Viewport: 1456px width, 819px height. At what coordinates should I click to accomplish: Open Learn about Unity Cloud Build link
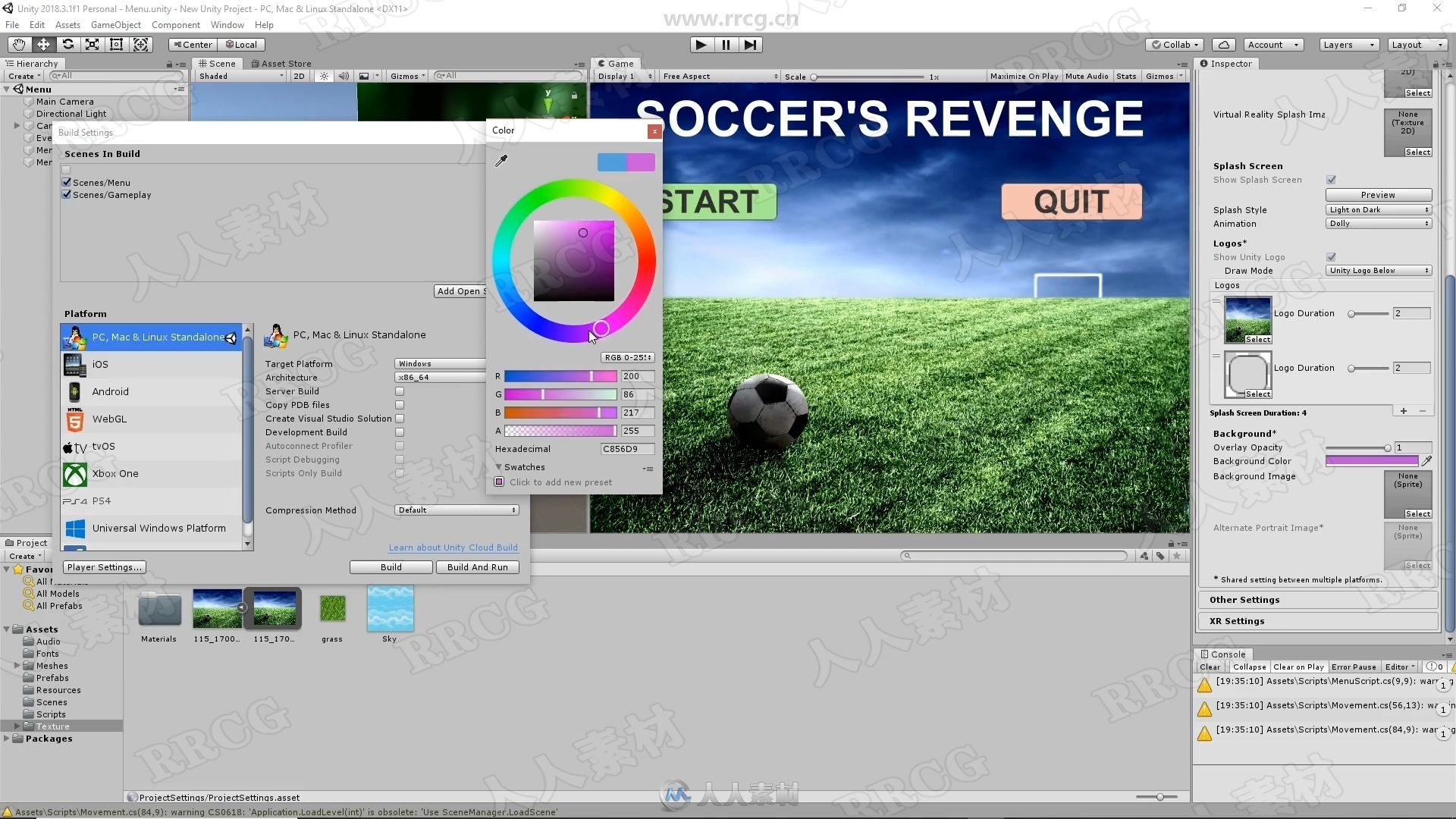[x=453, y=548]
